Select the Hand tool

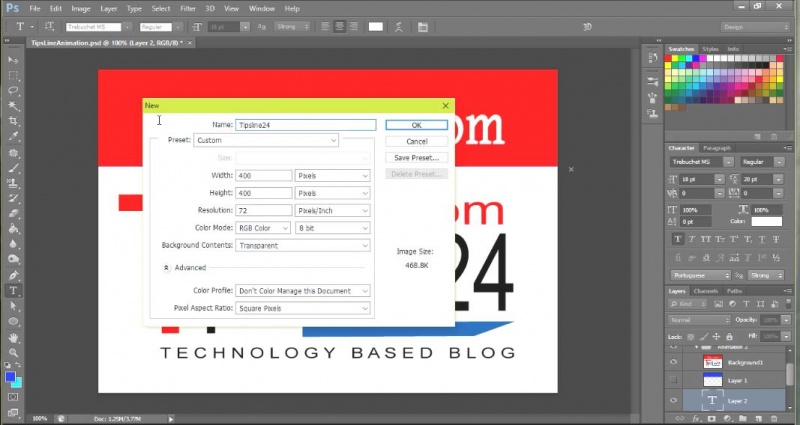pyautogui.click(x=13, y=338)
